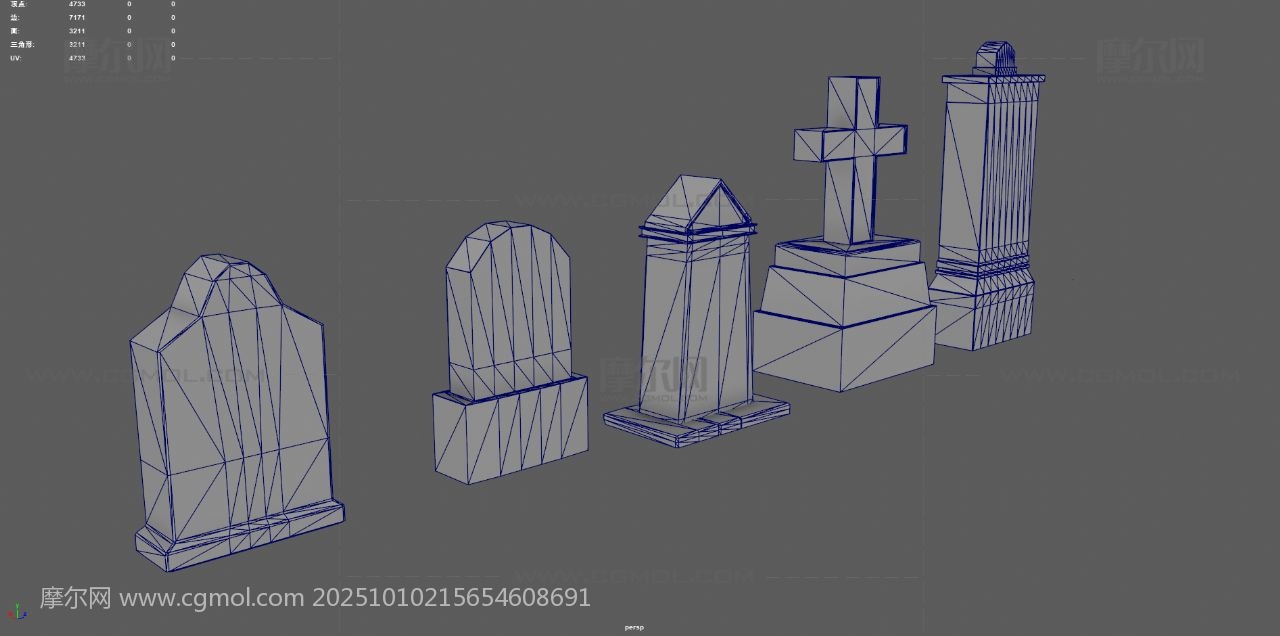
Task: Click the flat slab under the peaked-roof tombstone
Action: pos(696,418)
